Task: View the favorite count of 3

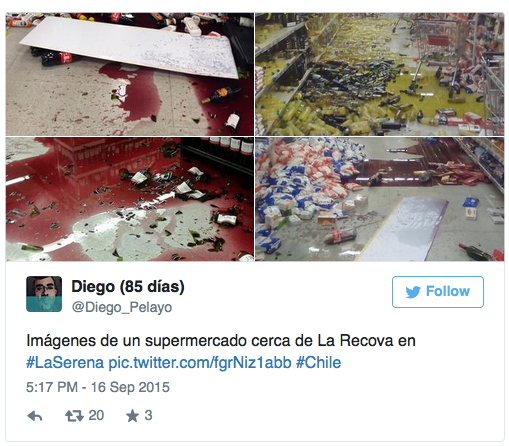Action: tap(148, 416)
